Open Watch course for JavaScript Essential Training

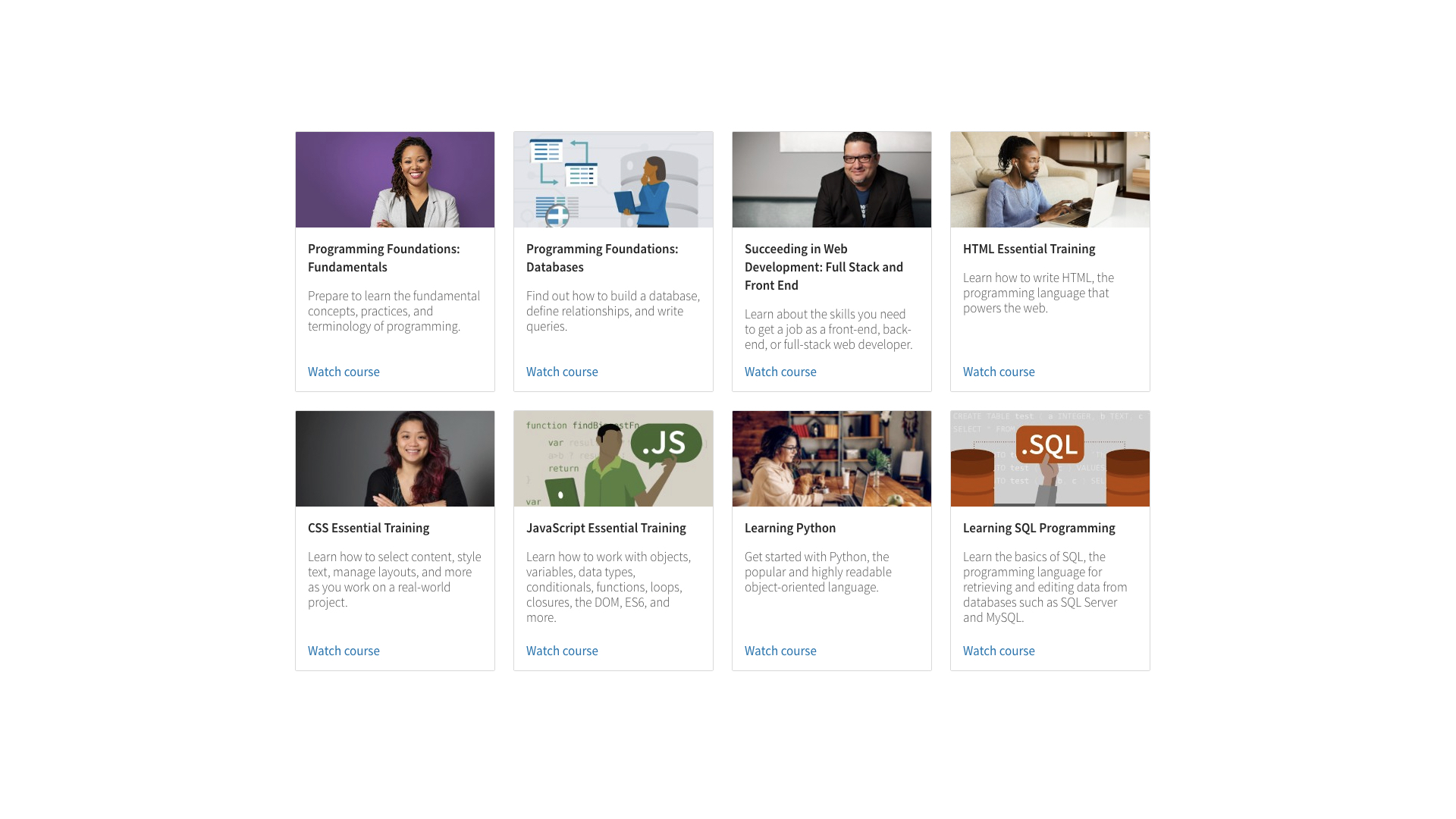[x=562, y=651]
